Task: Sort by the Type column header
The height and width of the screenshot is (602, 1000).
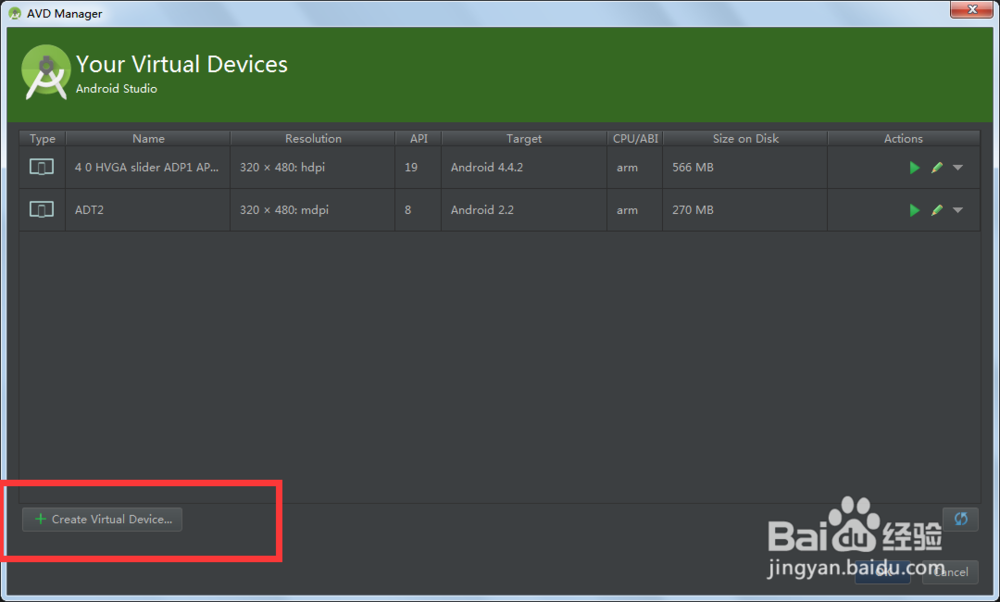Action: (x=42, y=138)
